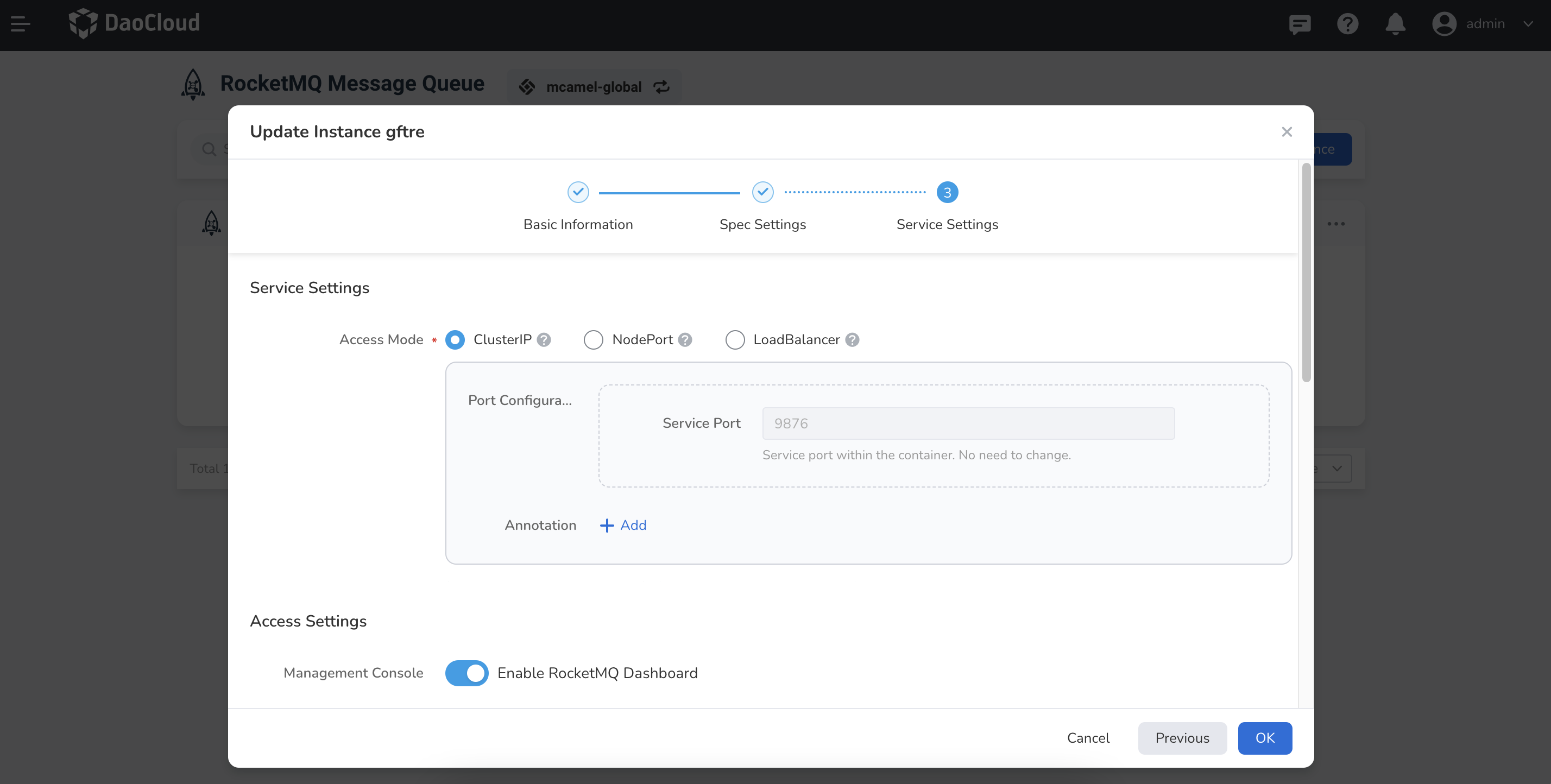Click the DaoCloud logo

click(134, 23)
